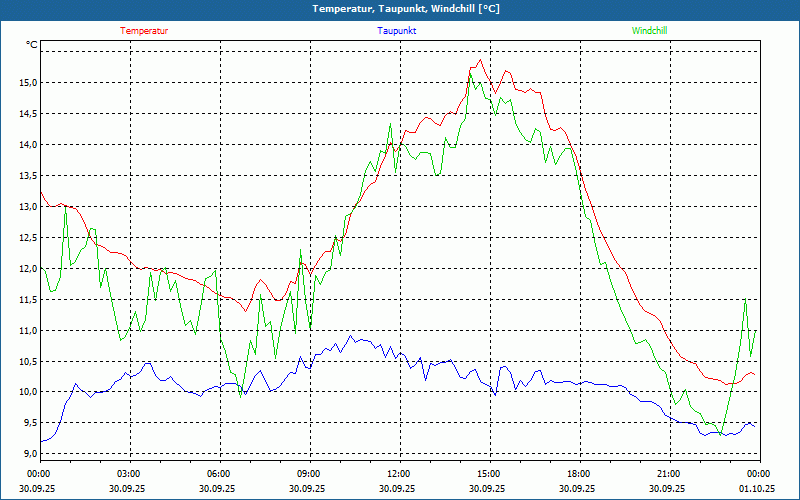Click the 01.10.25 date label
800x500 pixels.
(x=757, y=489)
